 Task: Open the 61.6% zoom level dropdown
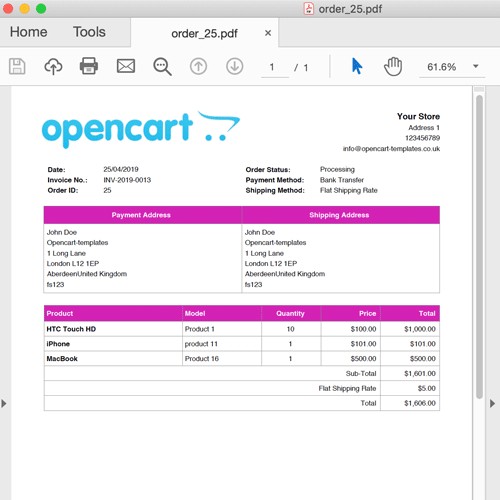coord(476,66)
